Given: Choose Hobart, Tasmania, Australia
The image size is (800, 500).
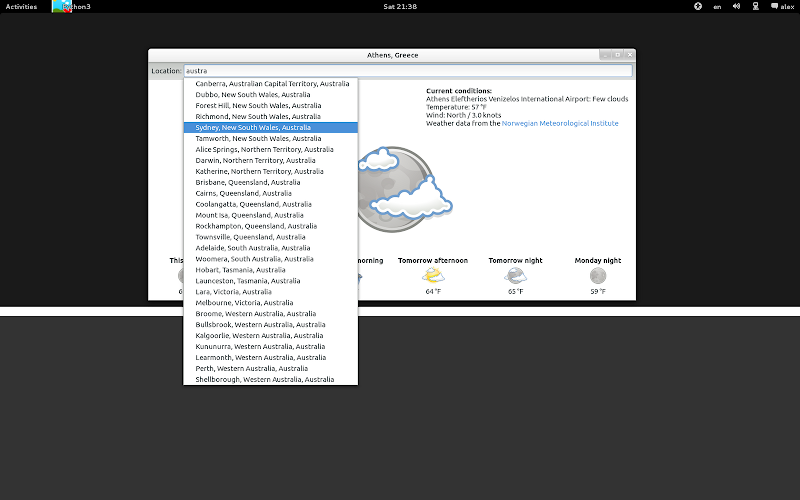Looking at the screenshot, I should 271,270.
